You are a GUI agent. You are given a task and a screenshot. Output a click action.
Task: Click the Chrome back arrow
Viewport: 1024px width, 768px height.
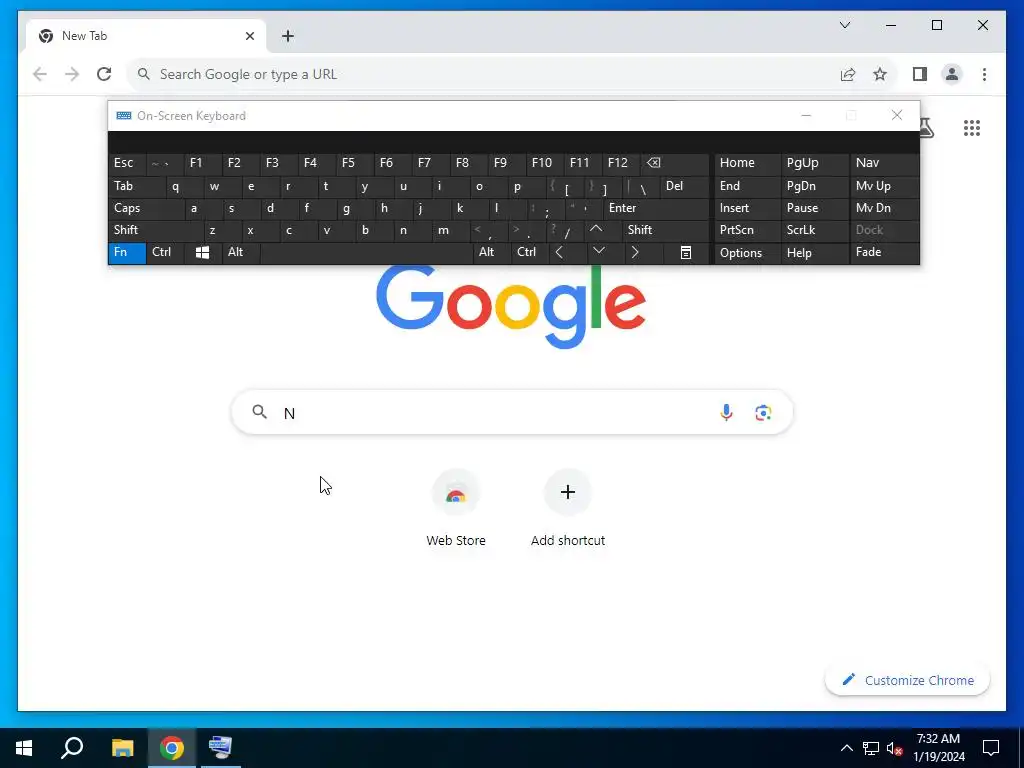click(40, 74)
